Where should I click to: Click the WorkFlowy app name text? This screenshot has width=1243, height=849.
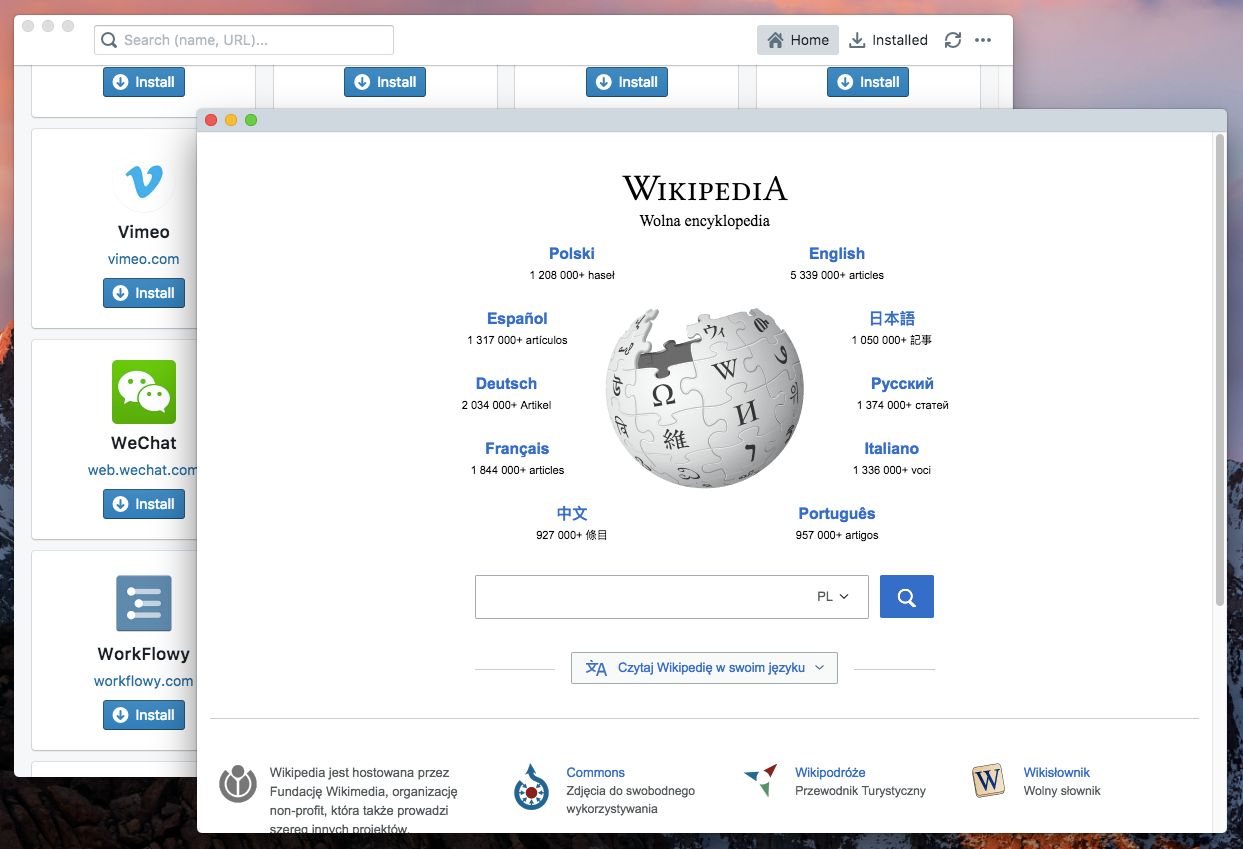144,654
